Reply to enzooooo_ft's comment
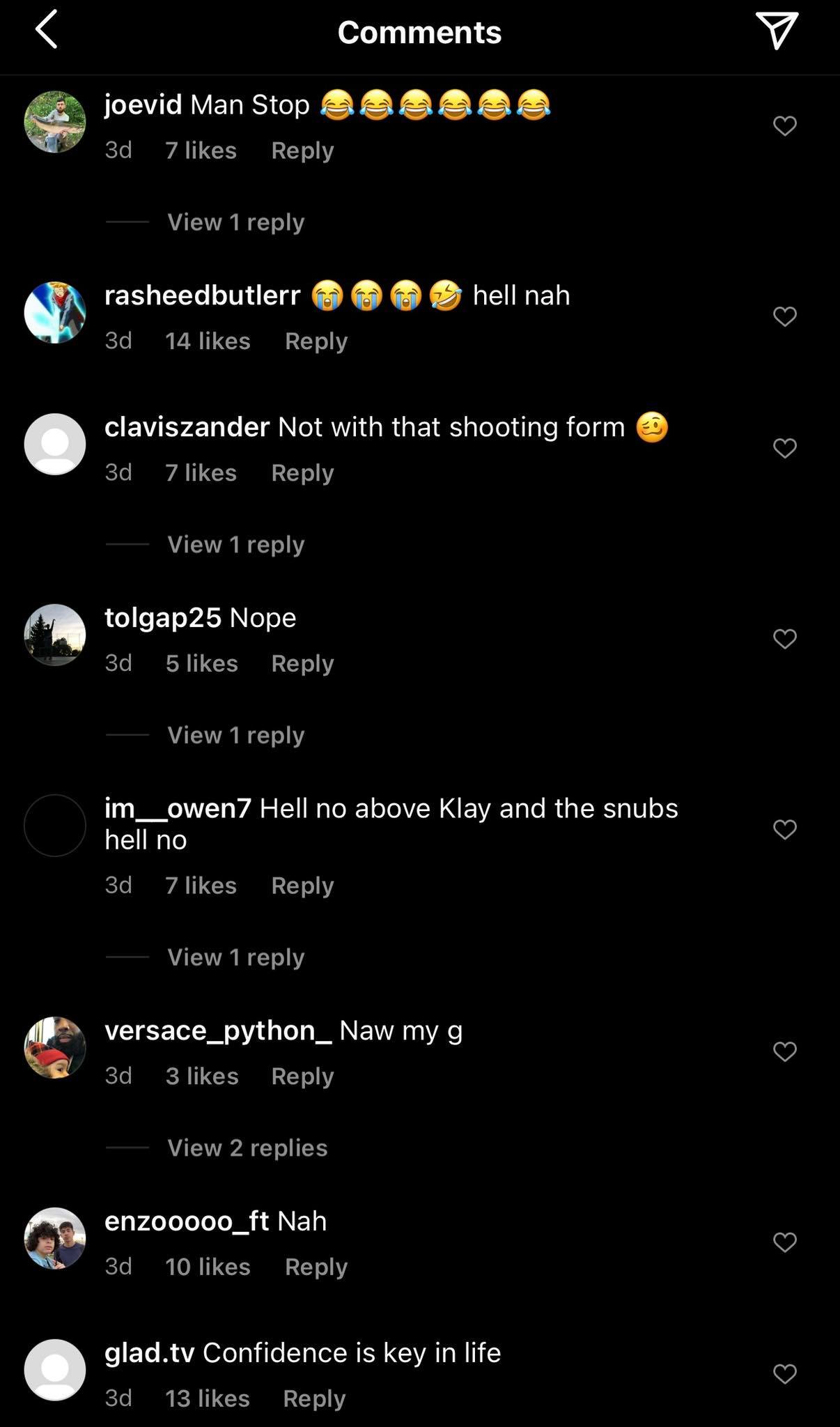The height and width of the screenshot is (1427, 840). pyautogui.click(x=316, y=1266)
